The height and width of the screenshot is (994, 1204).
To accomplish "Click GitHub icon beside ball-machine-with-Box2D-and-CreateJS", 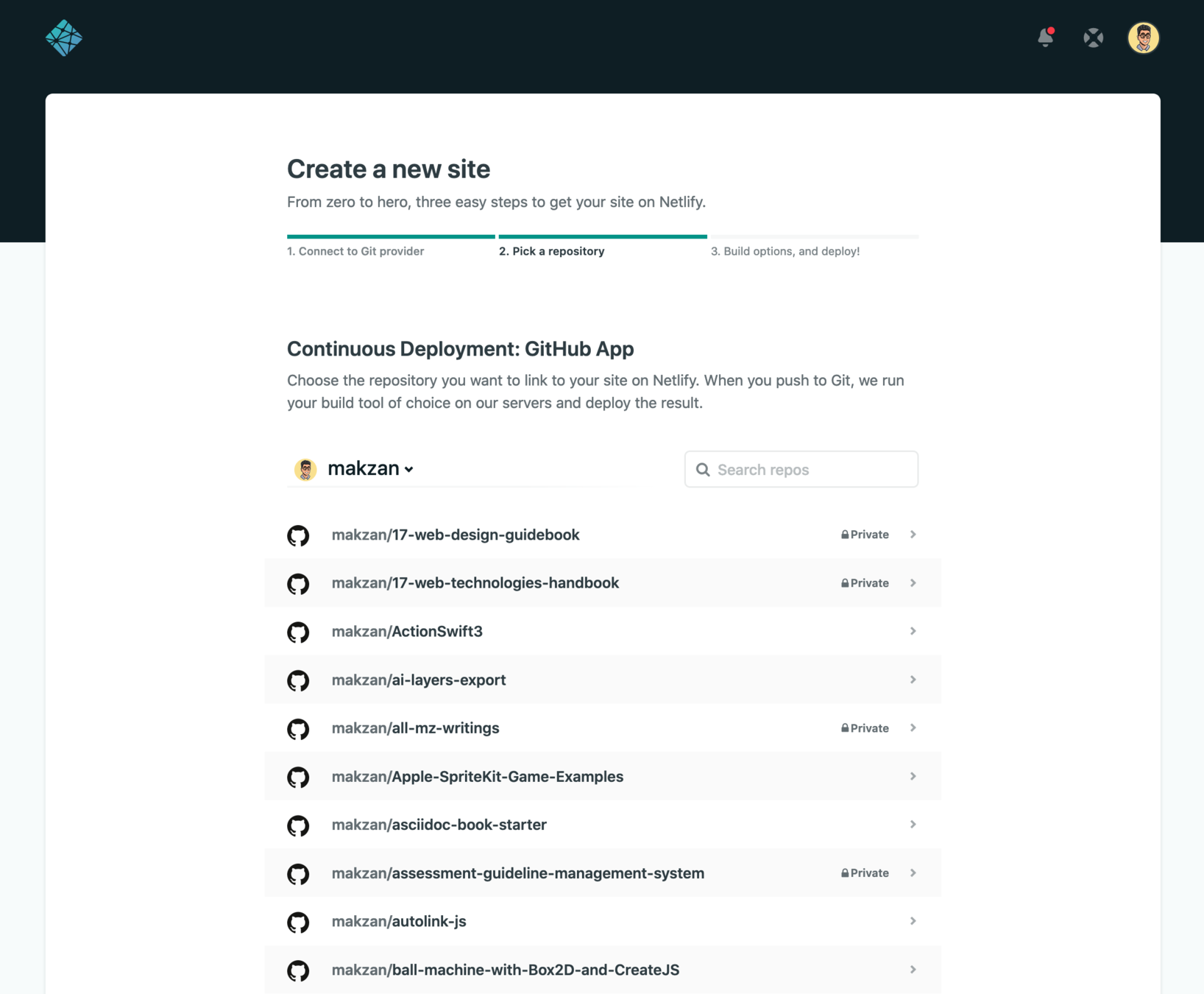I will coord(298,970).
